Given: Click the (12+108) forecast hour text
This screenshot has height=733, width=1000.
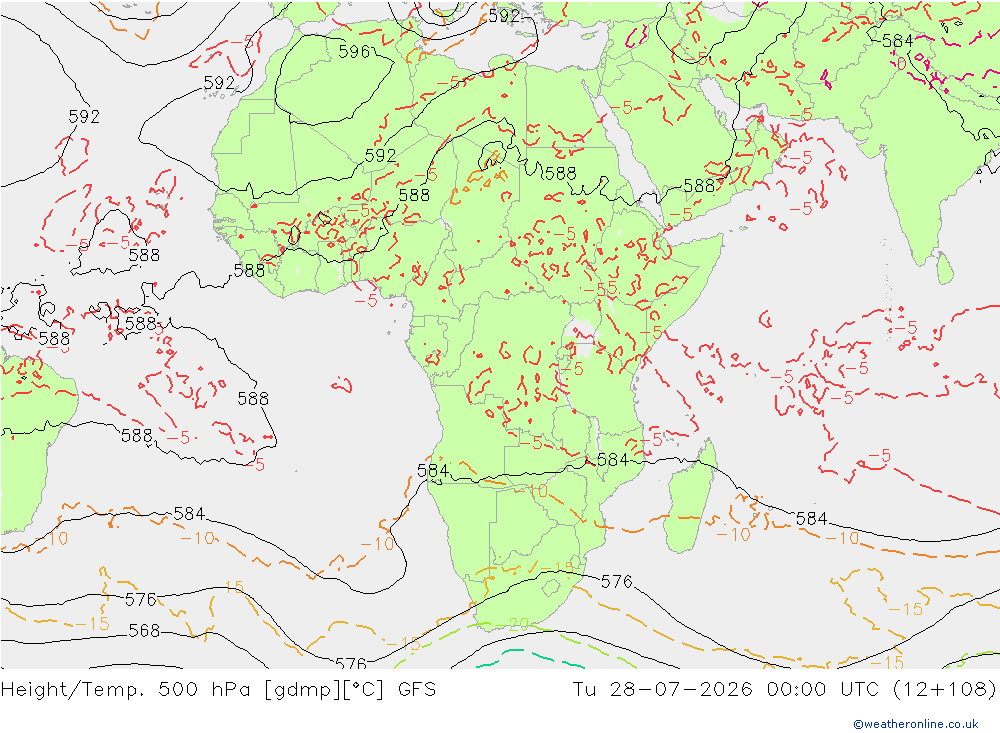Looking at the screenshot, I should [x=945, y=690].
